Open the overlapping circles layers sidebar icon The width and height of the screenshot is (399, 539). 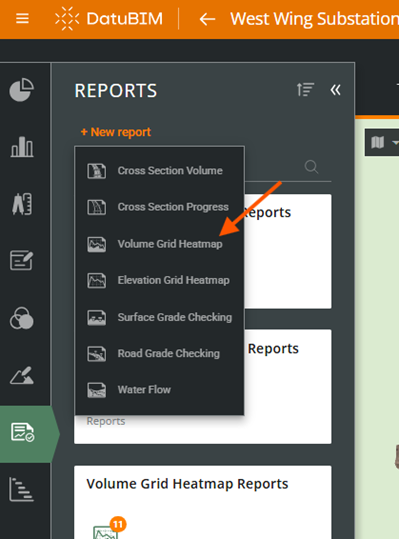point(21,318)
